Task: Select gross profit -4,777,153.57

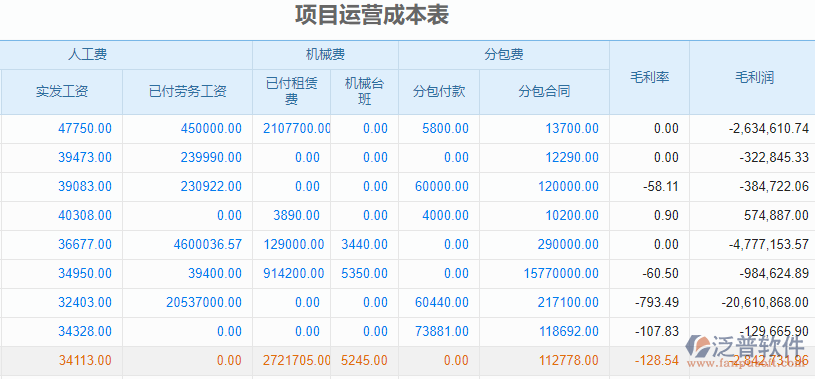Action: [769, 244]
